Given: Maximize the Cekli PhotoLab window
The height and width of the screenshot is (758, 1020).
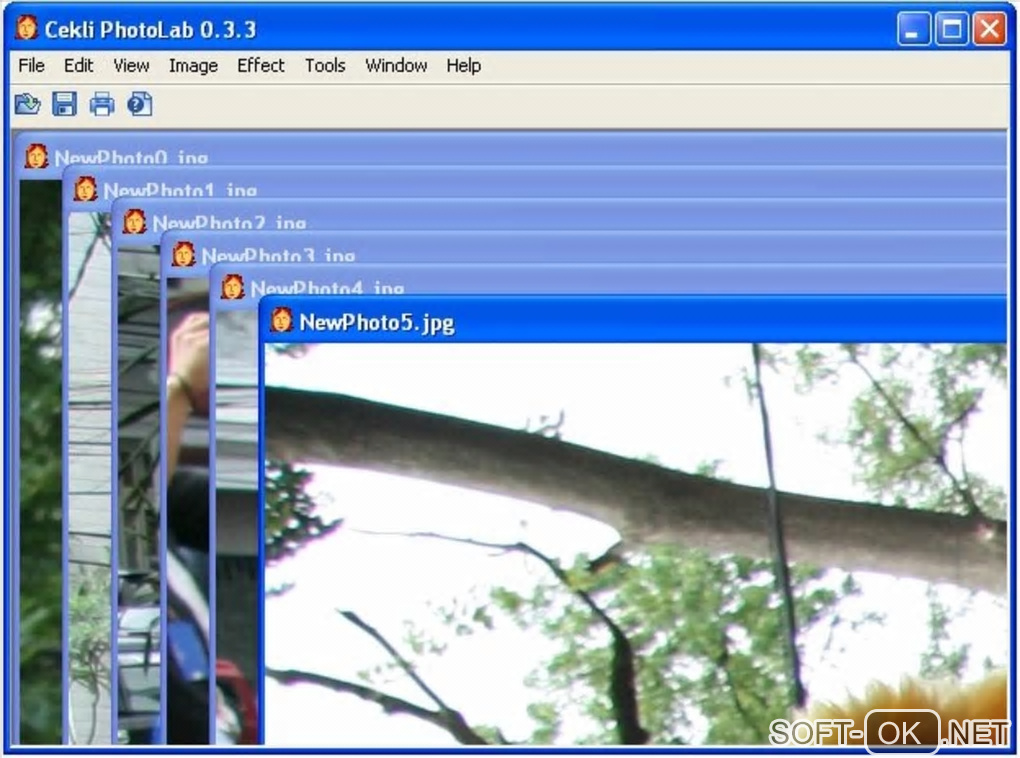Looking at the screenshot, I should [x=951, y=29].
